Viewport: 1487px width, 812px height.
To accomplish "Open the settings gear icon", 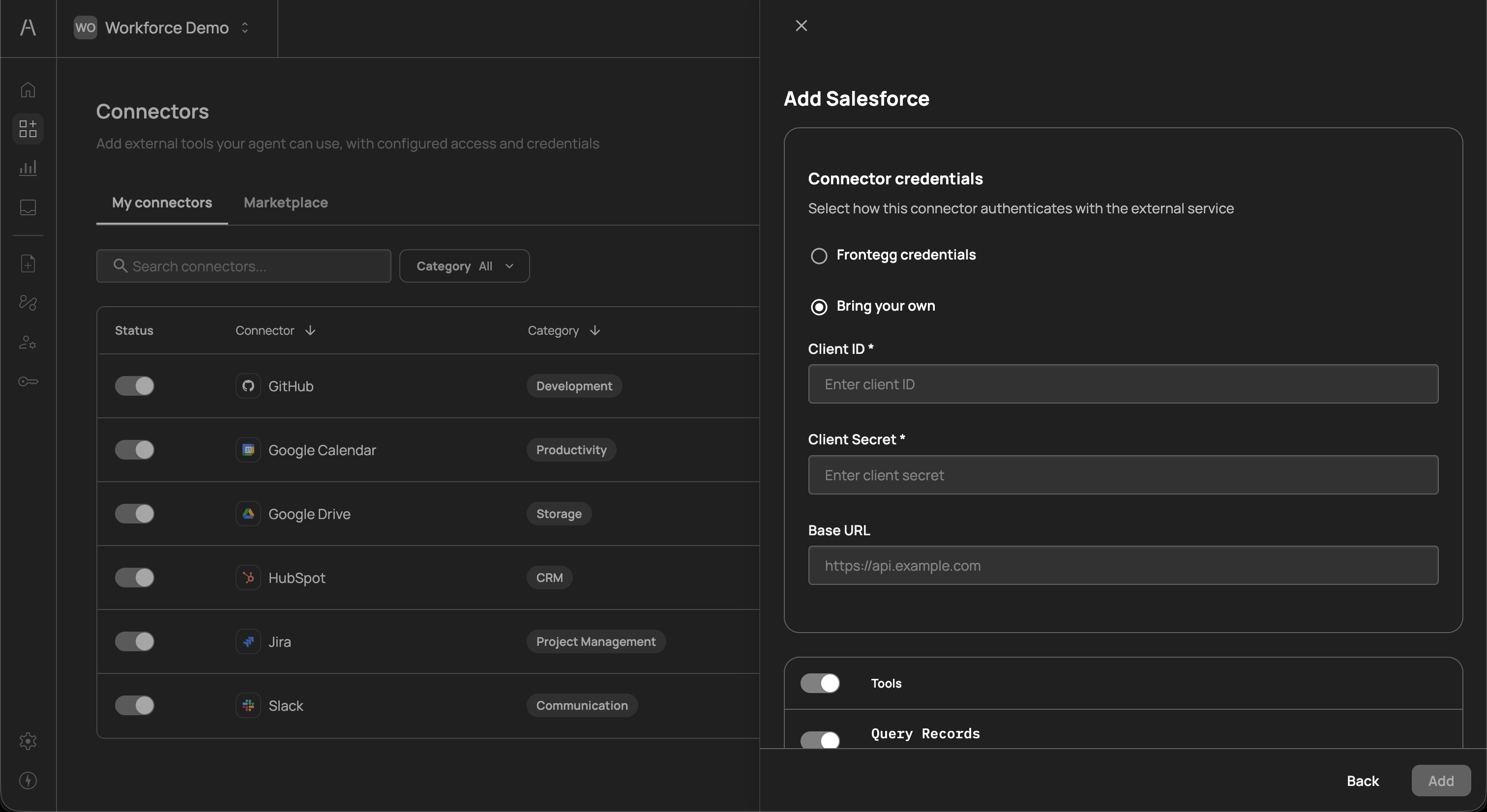I will click(28, 741).
